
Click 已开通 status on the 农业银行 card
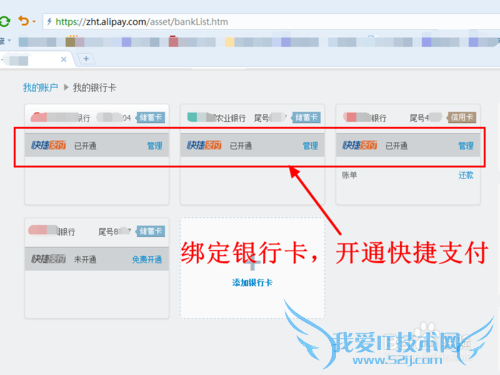(241, 146)
